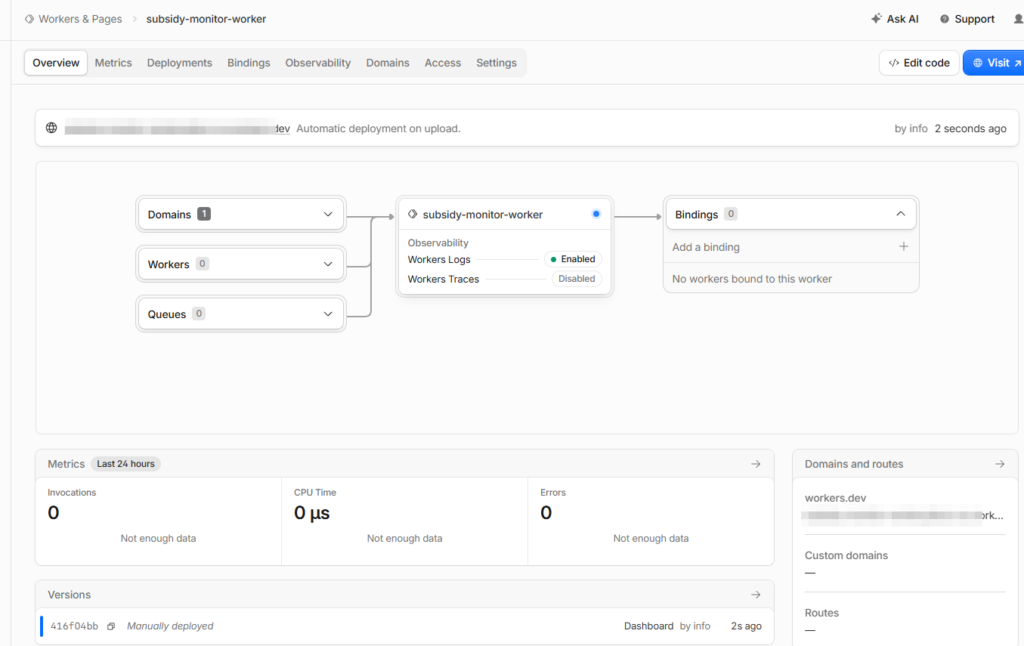The height and width of the screenshot is (646, 1024).
Task: Click the subsidy-monitor-worker breadcrumb text
Action: (206, 19)
